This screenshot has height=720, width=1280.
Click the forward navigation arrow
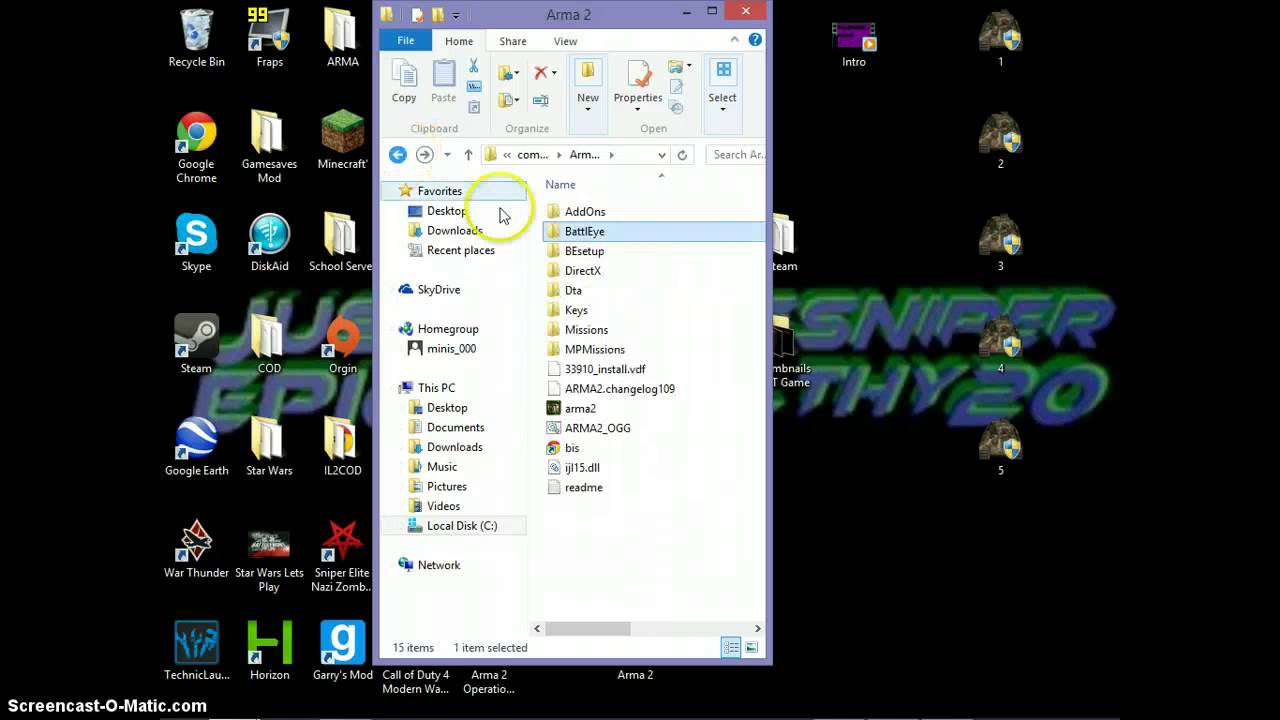coord(424,154)
